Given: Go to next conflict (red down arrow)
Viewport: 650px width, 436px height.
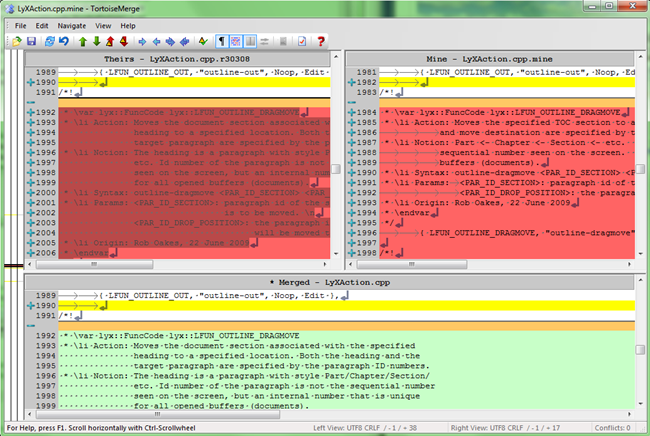Looking at the screenshot, I should click(124, 41).
